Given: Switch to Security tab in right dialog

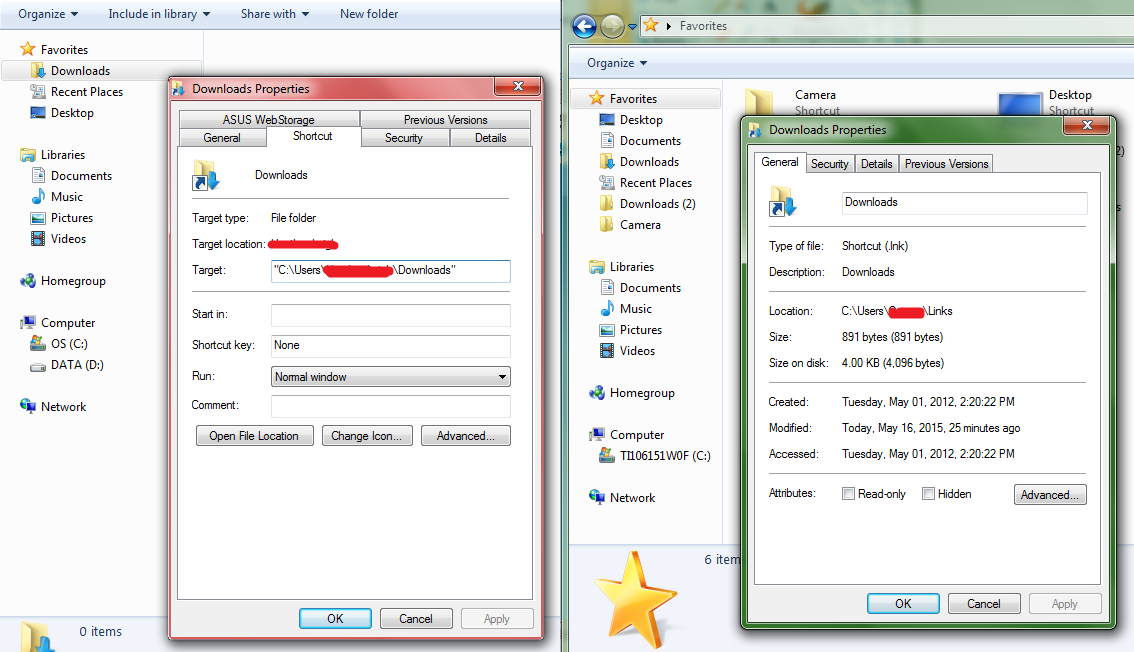Looking at the screenshot, I should tap(830, 164).
